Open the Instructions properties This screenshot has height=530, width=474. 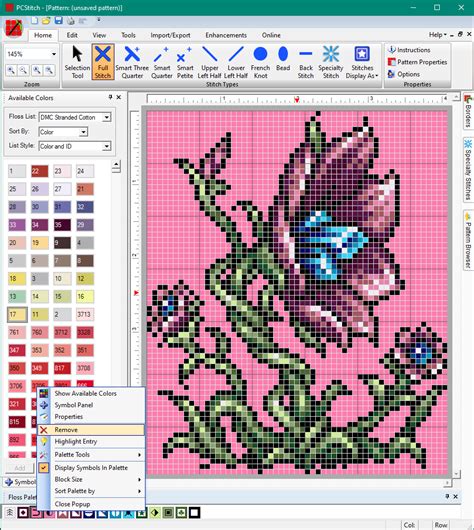(409, 50)
